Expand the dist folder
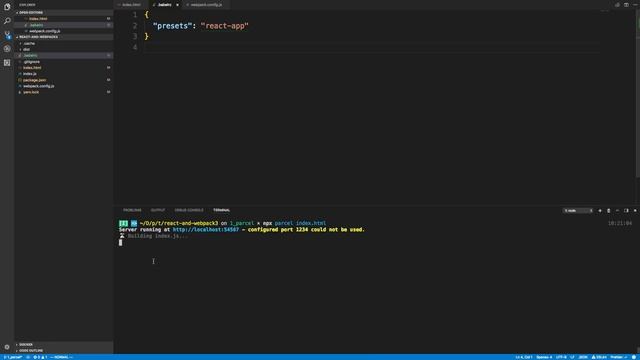640x360 pixels. pos(64,49)
